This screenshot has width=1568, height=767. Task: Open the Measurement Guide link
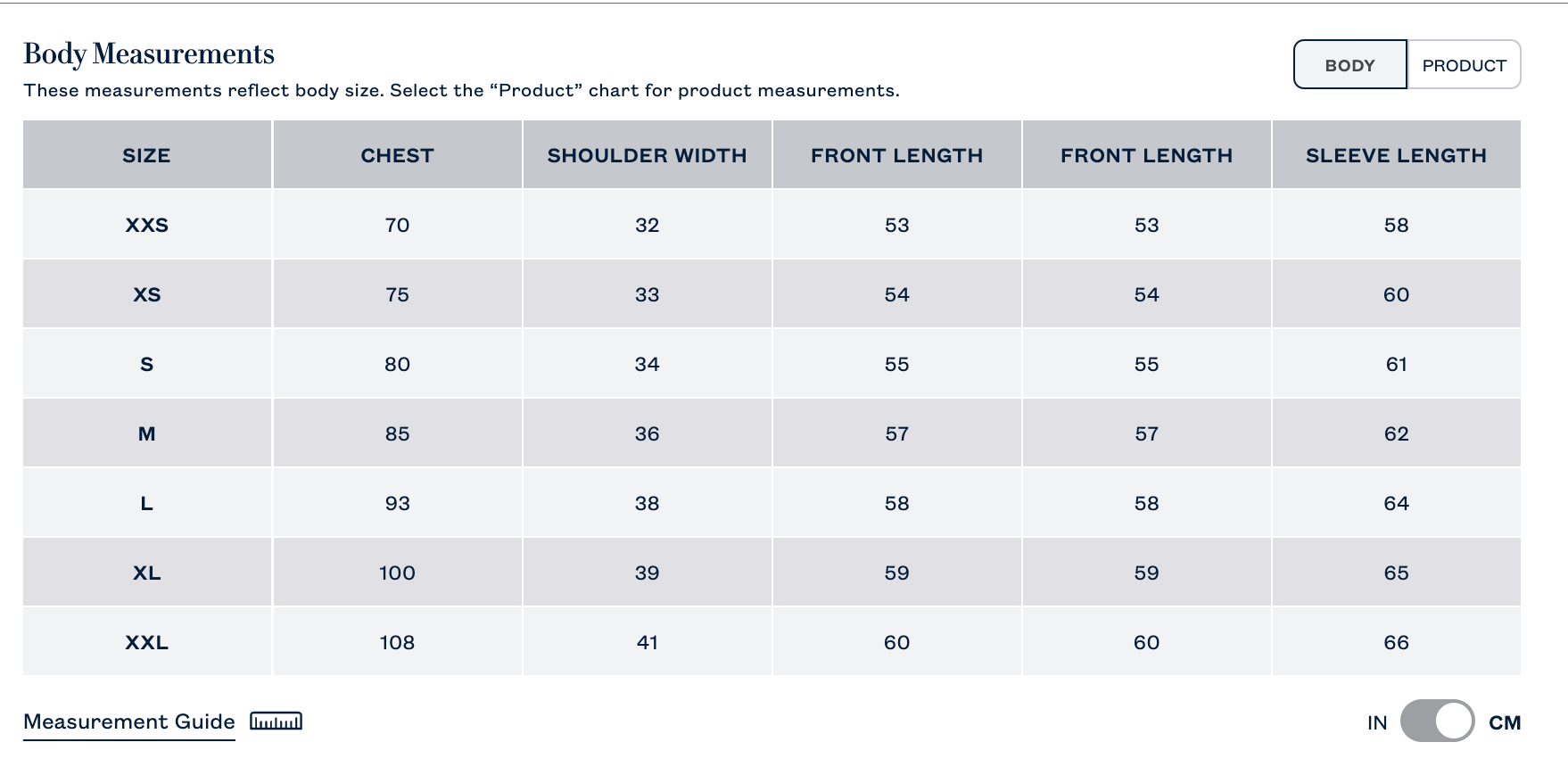[x=129, y=722]
